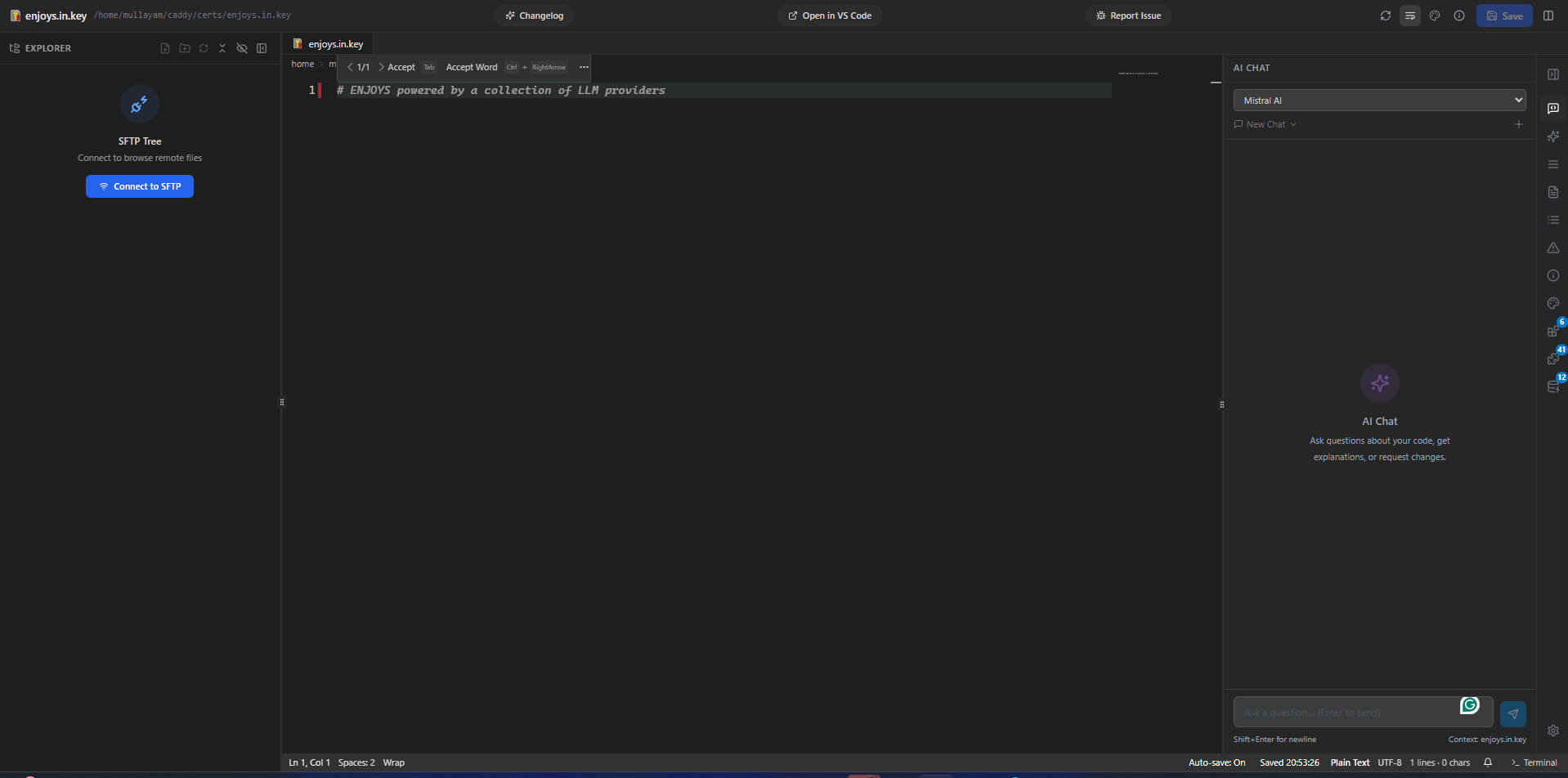
Task: Open theme palette in top toolbar
Action: [x=1435, y=16]
